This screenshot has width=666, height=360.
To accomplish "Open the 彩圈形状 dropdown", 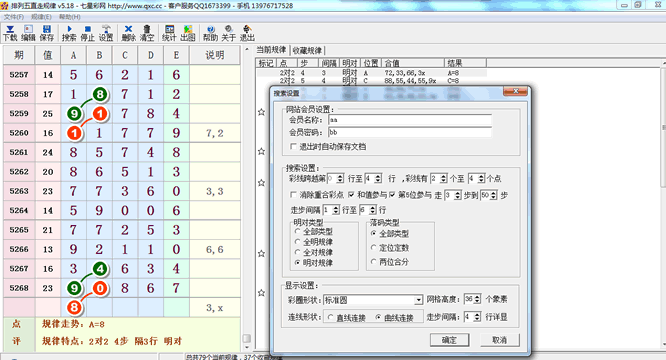I will click(419, 300).
